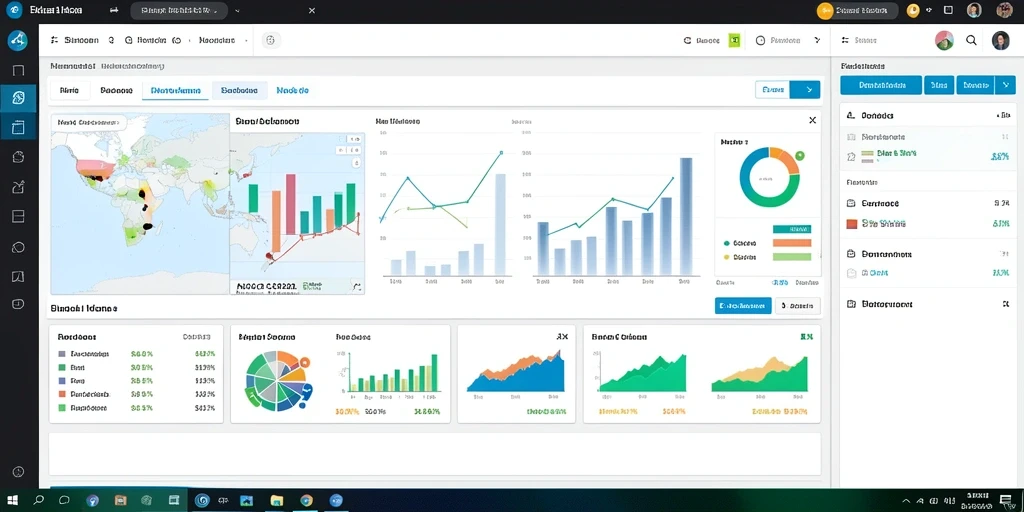
Task: Click the round face button in the toolbar
Action: [271, 40]
